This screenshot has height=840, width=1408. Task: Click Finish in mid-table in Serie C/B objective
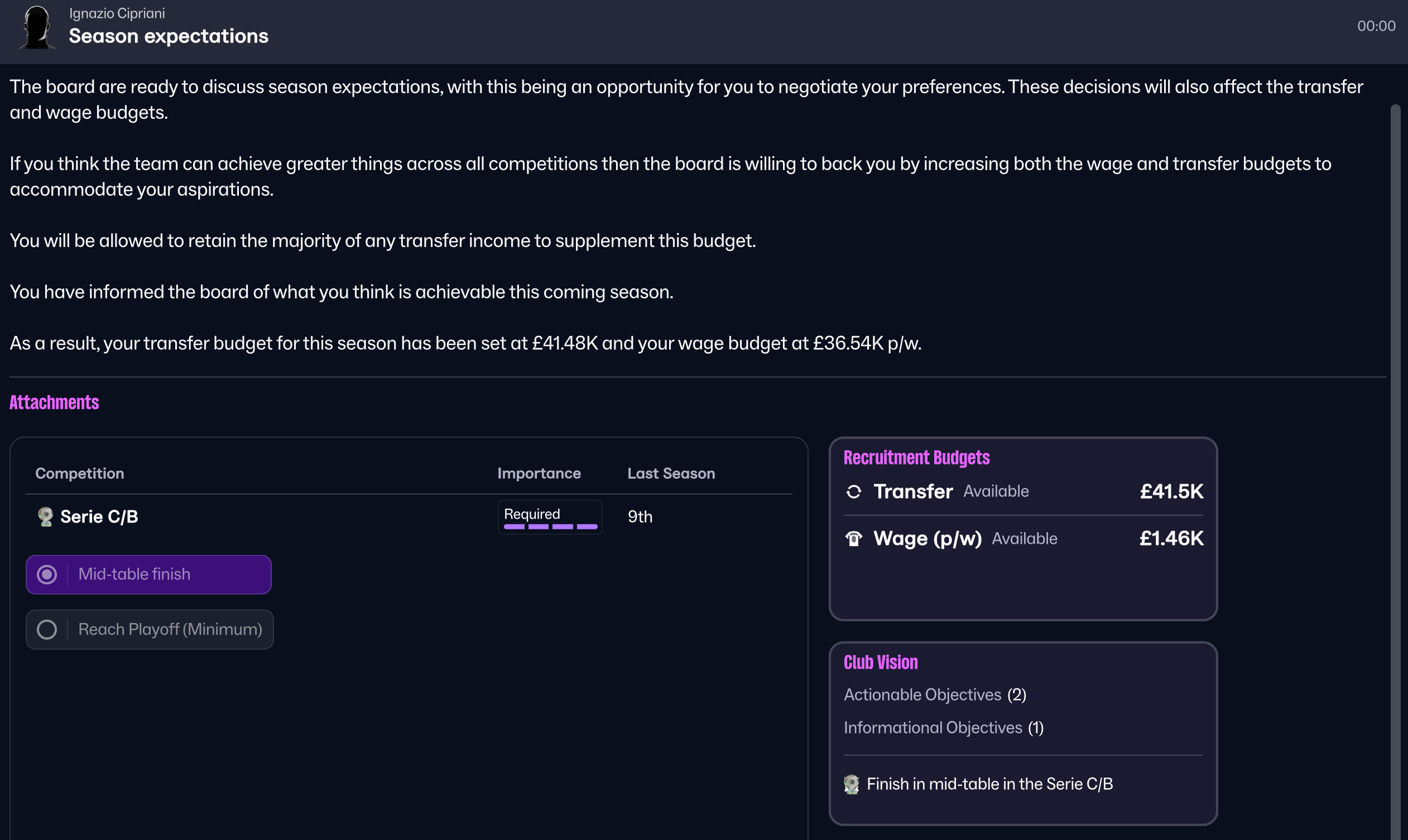989,784
